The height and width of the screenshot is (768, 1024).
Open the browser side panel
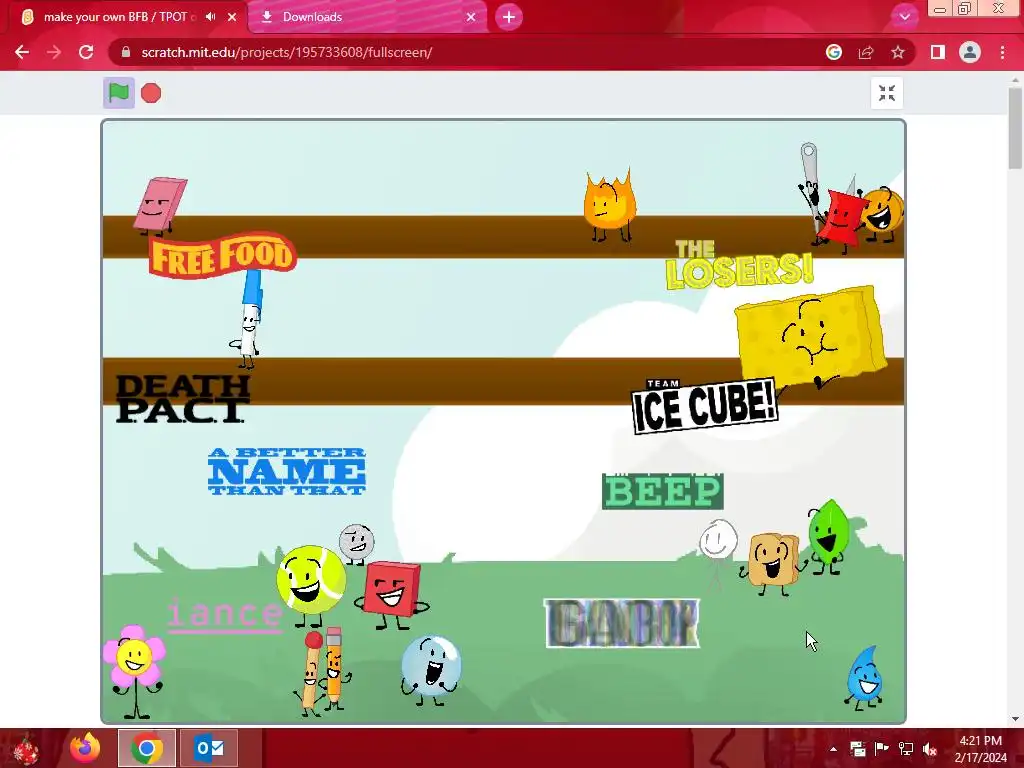point(938,52)
